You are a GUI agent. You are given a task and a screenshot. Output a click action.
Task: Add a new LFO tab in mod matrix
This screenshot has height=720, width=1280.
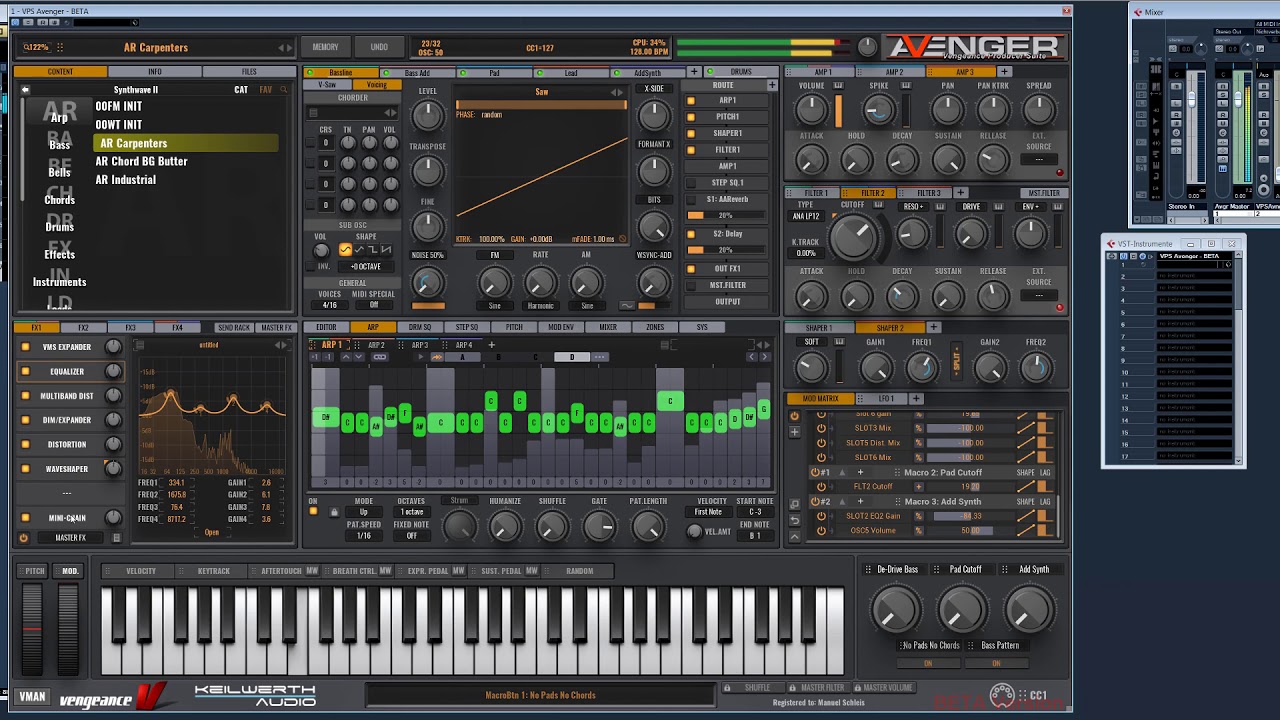pyautogui.click(x=915, y=399)
